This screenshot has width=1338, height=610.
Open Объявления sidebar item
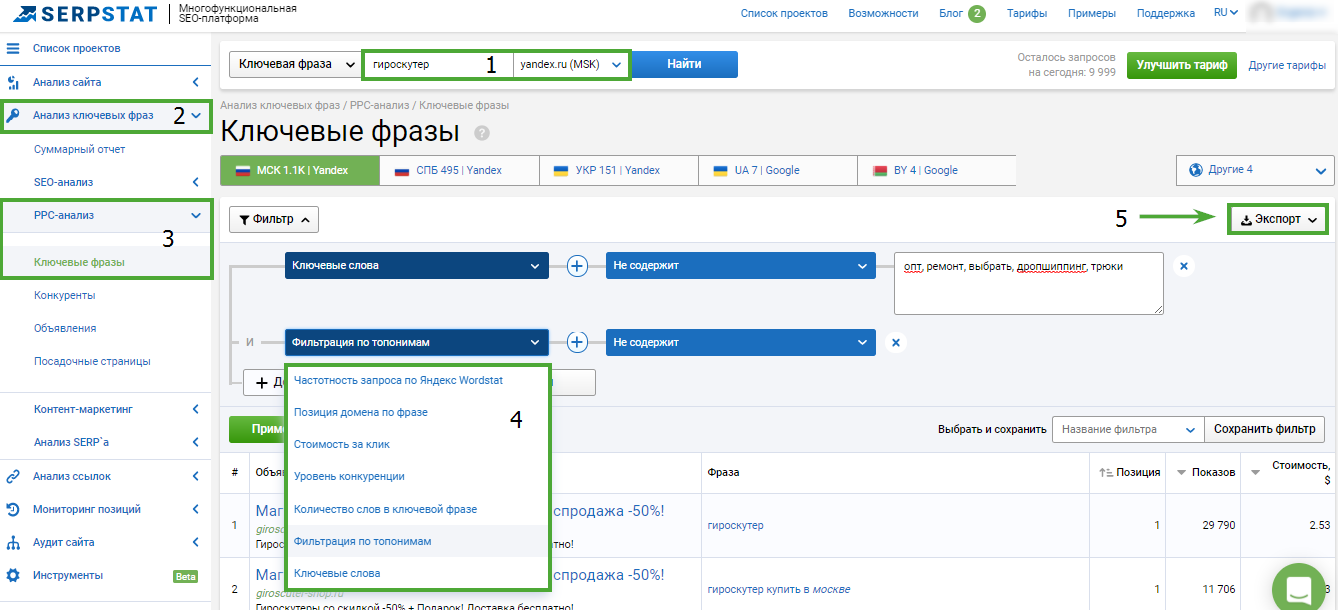pyautogui.click(x=65, y=328)
